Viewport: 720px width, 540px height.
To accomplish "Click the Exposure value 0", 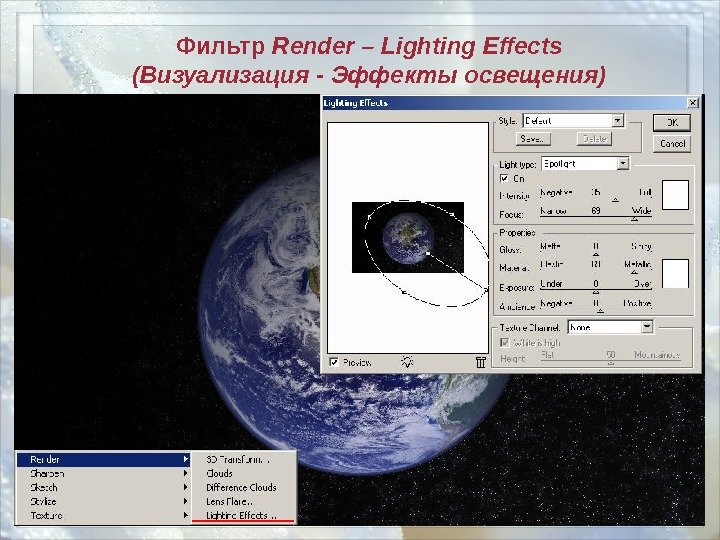I will 596,283.
